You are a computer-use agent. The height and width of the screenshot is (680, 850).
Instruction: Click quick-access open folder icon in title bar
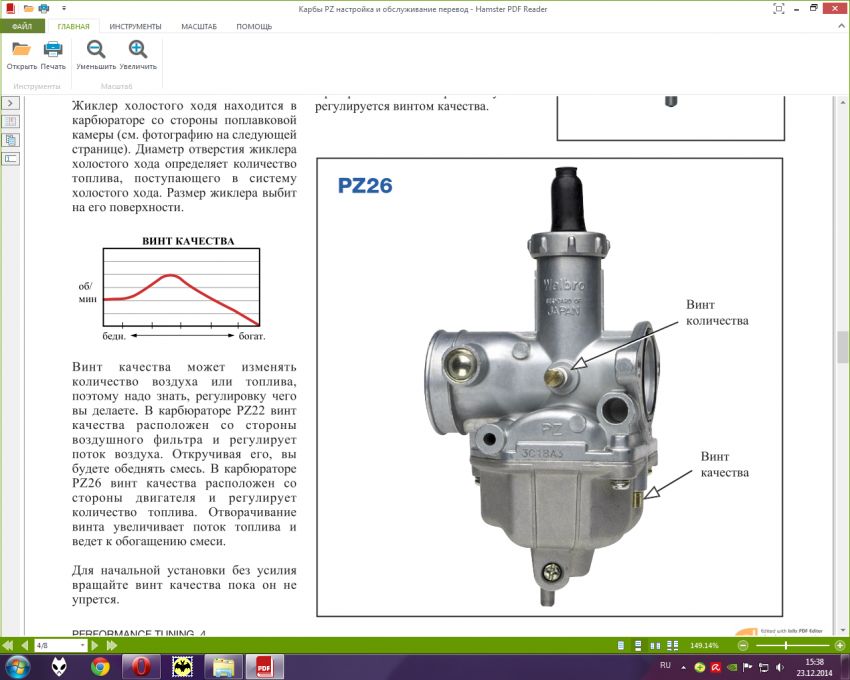tap(29, 9)
